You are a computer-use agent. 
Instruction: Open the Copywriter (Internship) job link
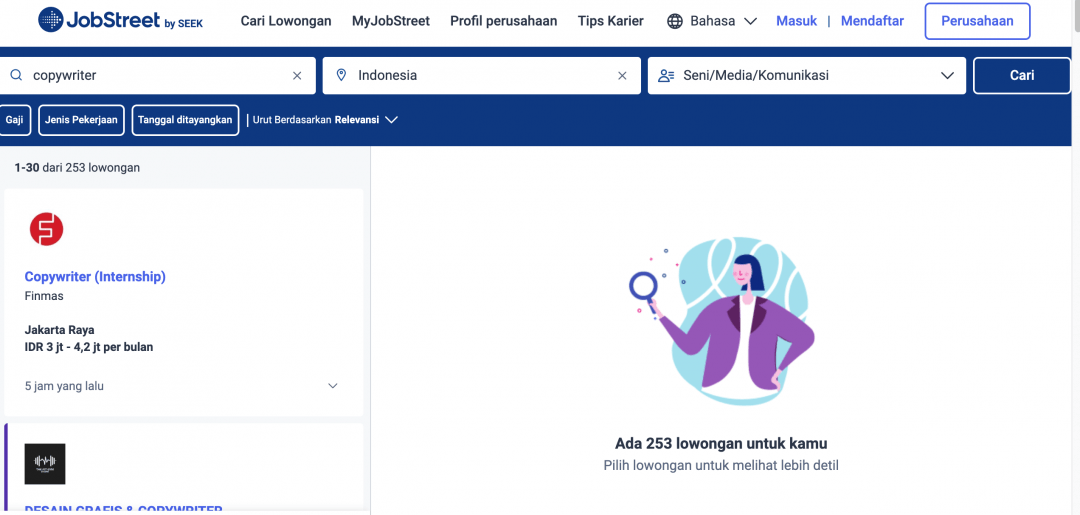pos(95,277)
